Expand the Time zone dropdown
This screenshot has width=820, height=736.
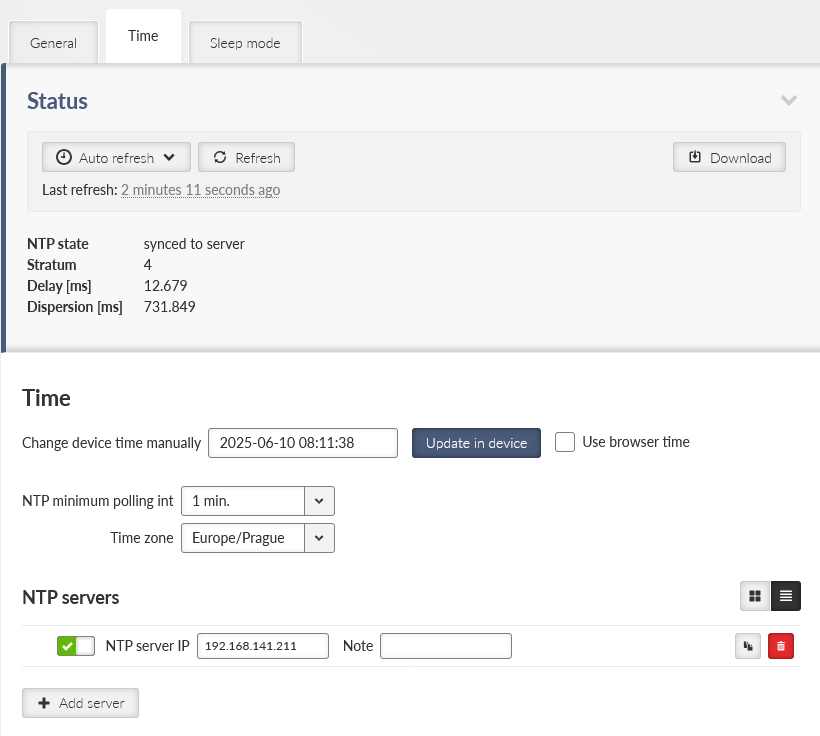[257, 538]
